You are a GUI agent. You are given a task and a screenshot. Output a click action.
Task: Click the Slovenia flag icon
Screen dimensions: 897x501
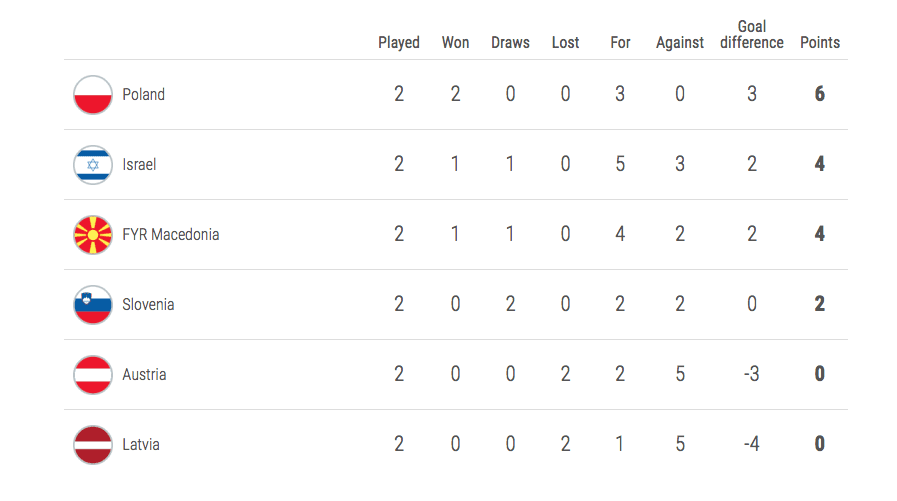93,305
